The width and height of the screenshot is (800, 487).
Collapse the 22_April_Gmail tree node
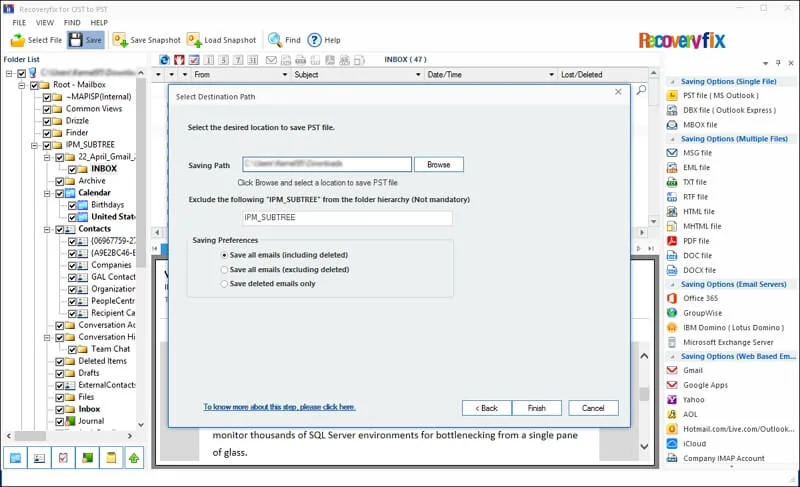point(47,157)
